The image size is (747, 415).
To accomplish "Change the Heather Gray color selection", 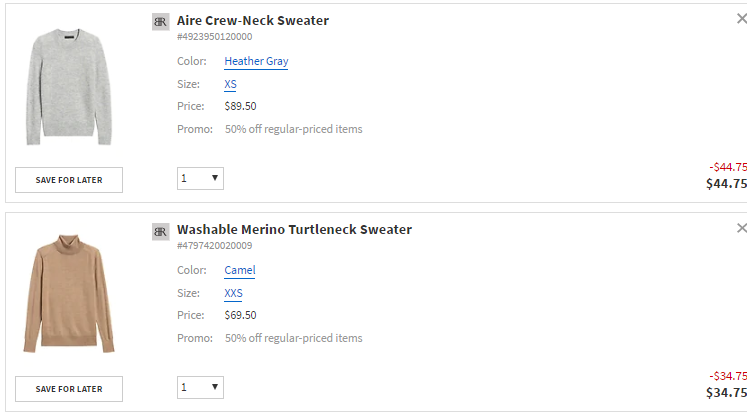I will click(256, 61).
